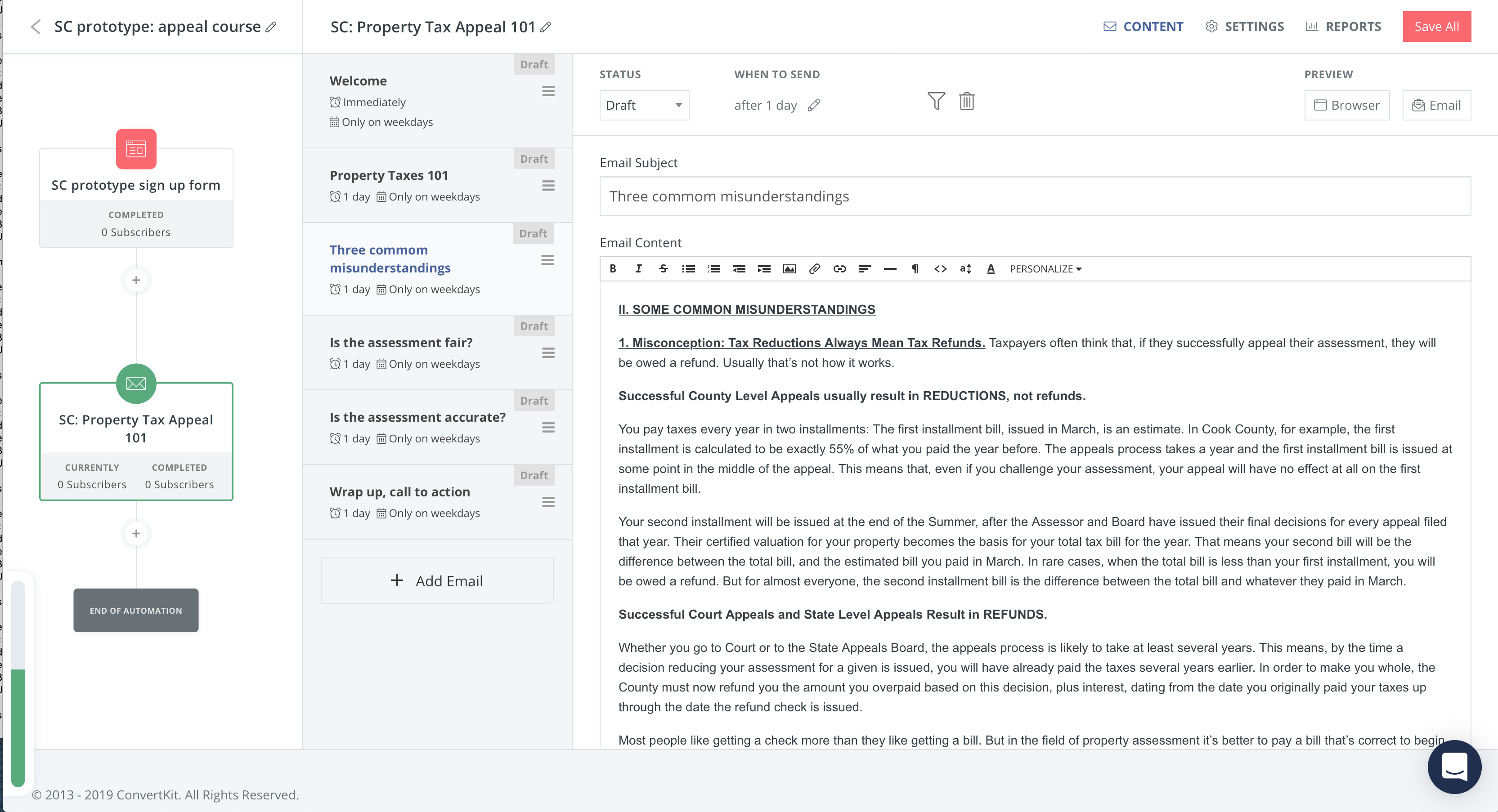Toggle strikethrough formatting in editor toolbar
This screenshot has height=812, width=1498.
(x=663, y=268)
